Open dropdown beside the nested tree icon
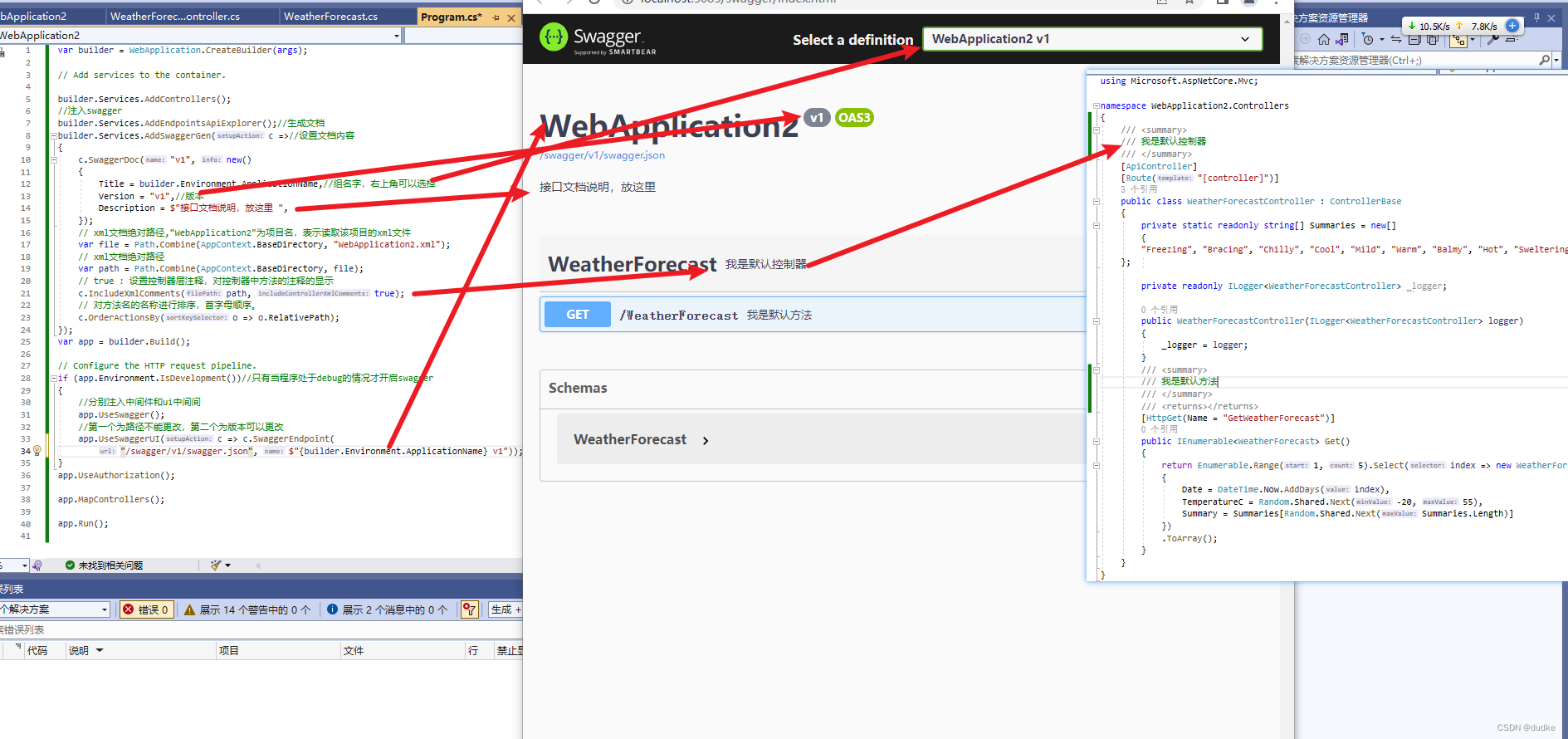This screenshot has height=739, width=1568. tap(1473, 39)
